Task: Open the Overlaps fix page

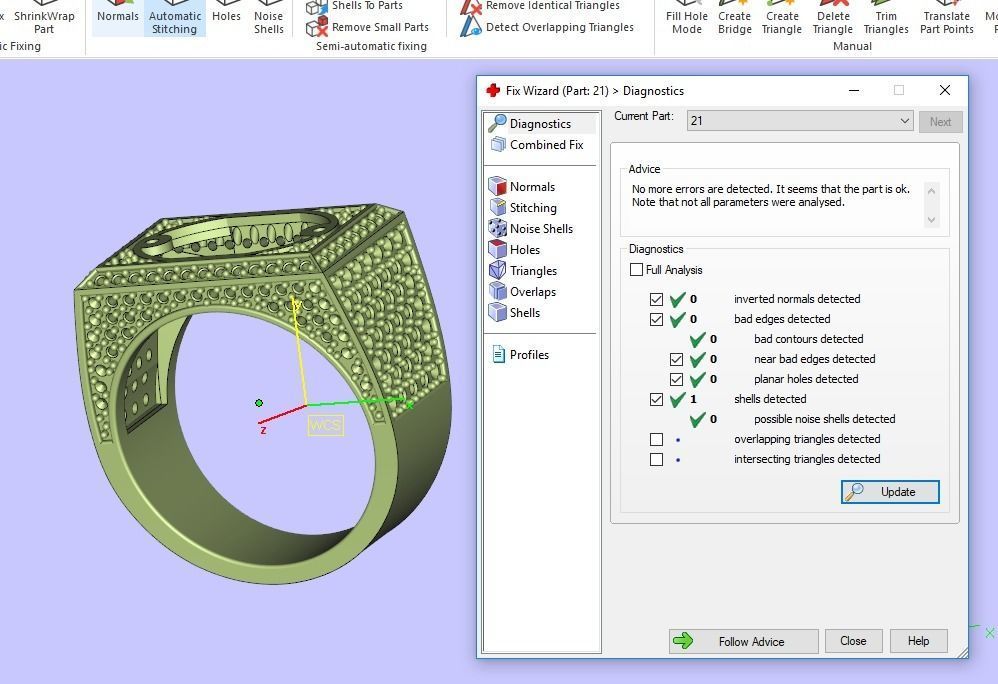Action: pyautogui.click(x=523, y=291)
